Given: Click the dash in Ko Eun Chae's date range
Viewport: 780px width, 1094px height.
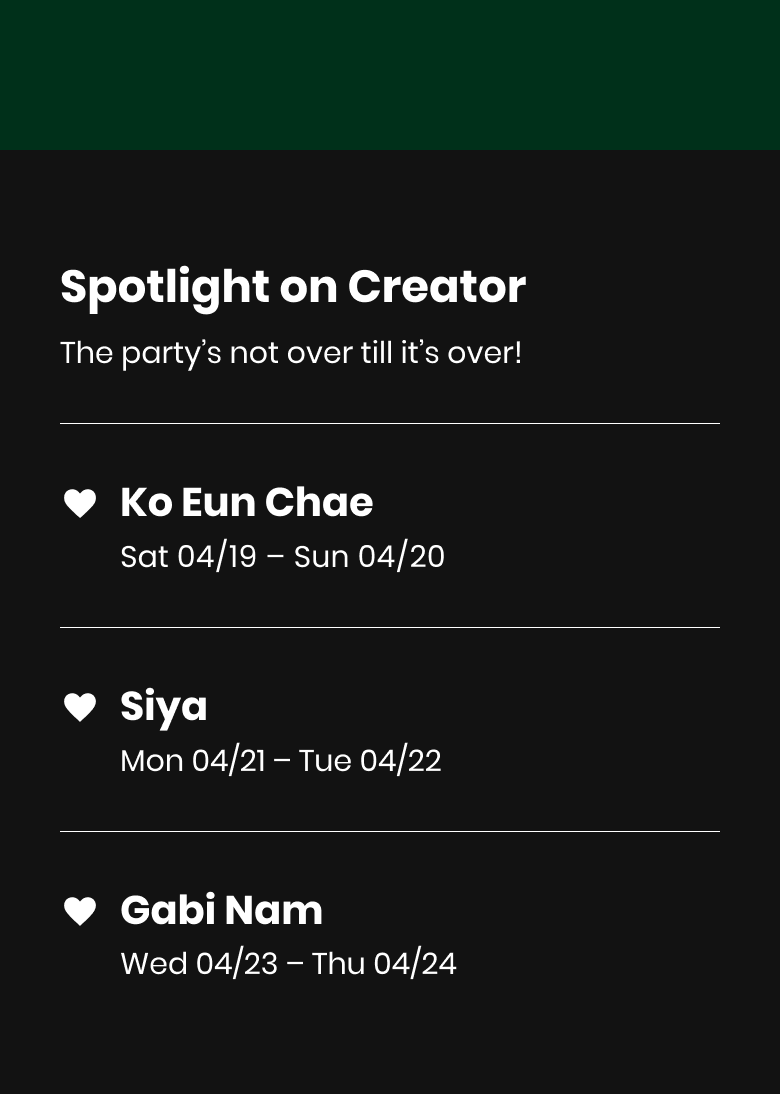Looking at the screenshot, I should [x=275, y=557].
